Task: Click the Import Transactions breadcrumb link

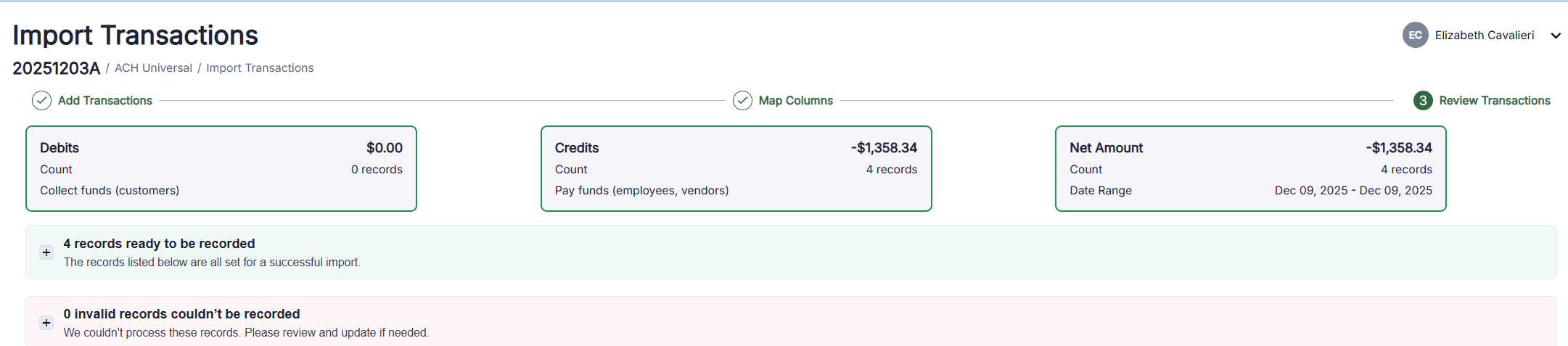Action: click(x=260, y=68)
